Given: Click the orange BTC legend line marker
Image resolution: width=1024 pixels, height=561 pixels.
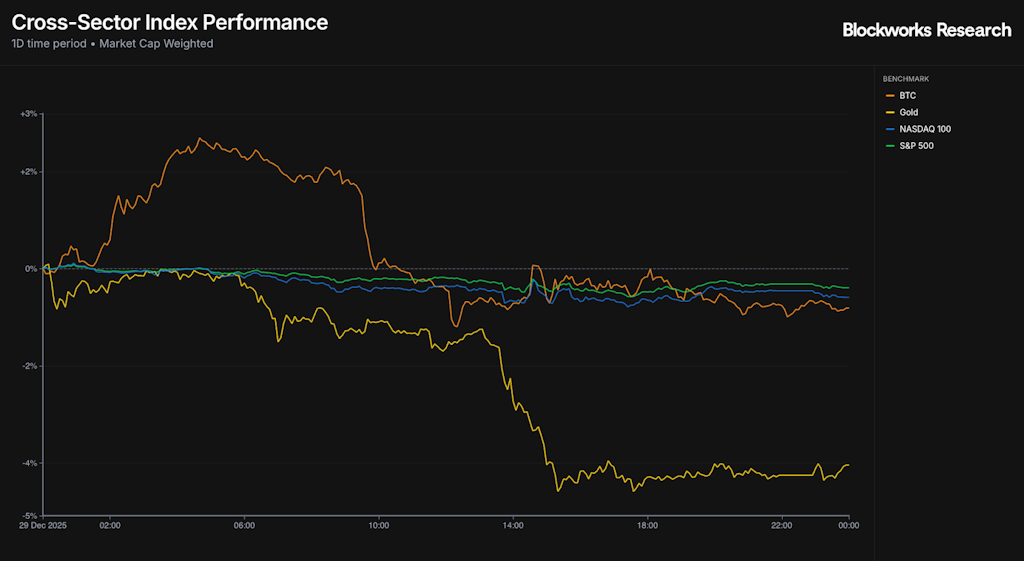Looking at the screenshot, I should [889, 96].
